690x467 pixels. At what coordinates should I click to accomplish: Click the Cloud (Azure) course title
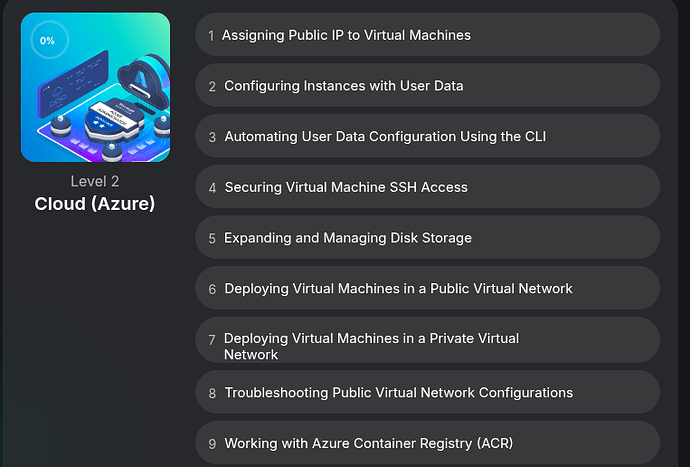[x=95, y=204]
